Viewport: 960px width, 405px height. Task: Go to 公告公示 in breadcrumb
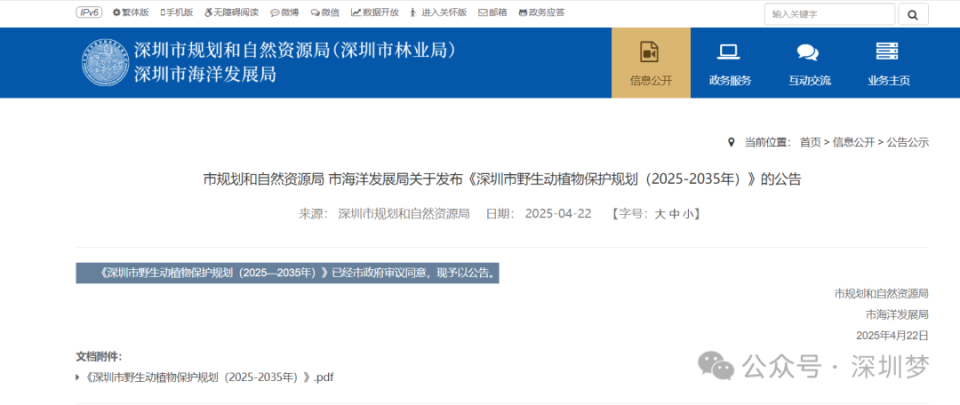point(907,142)
